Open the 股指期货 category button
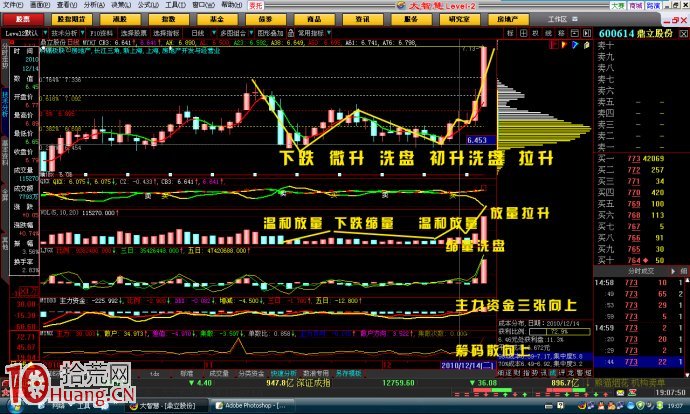690x414 pixels. [x=71, y=19]
